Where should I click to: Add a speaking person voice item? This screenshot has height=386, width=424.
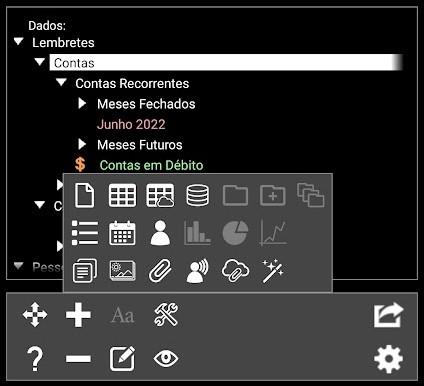click(x=198, y=270)
